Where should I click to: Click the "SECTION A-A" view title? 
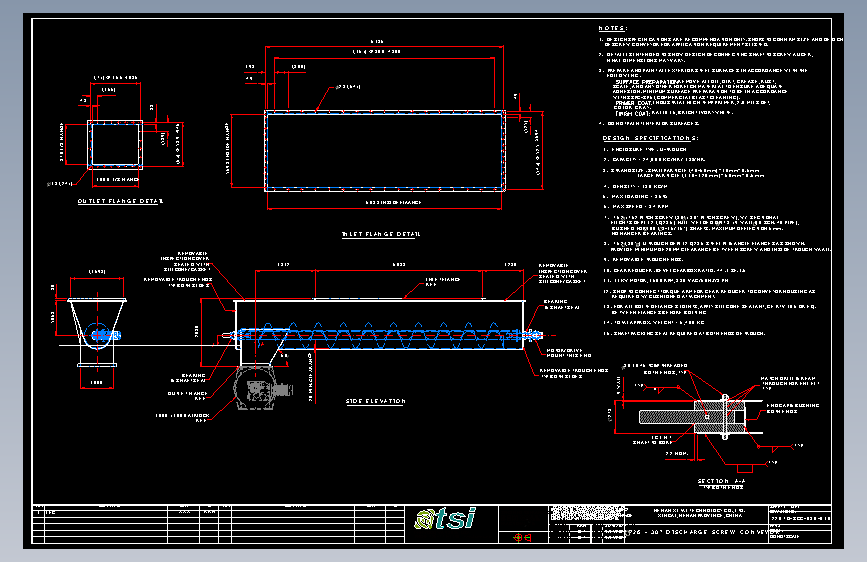click(x=722, y=481)
